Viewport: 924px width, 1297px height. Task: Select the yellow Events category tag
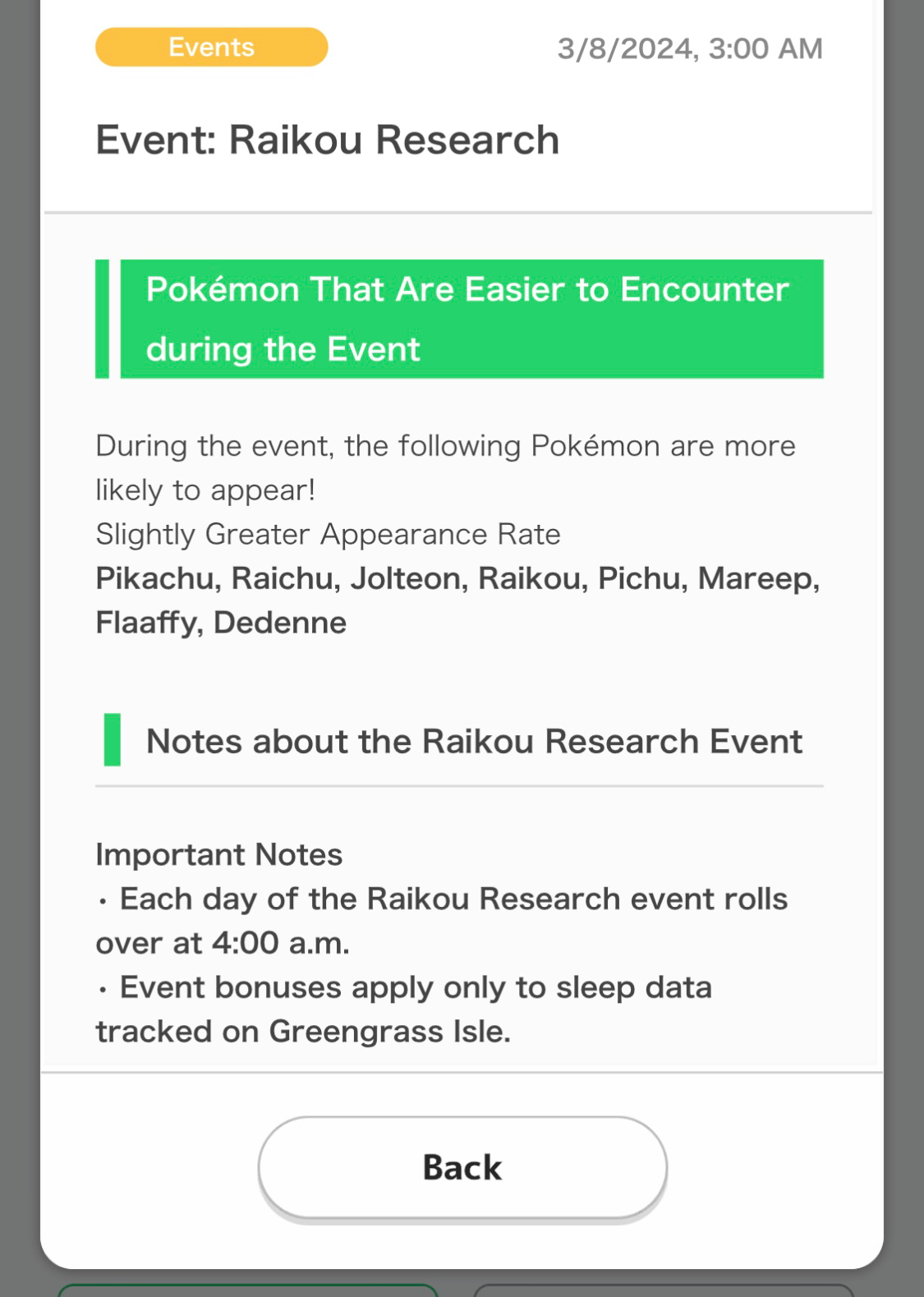click(212, 47)
